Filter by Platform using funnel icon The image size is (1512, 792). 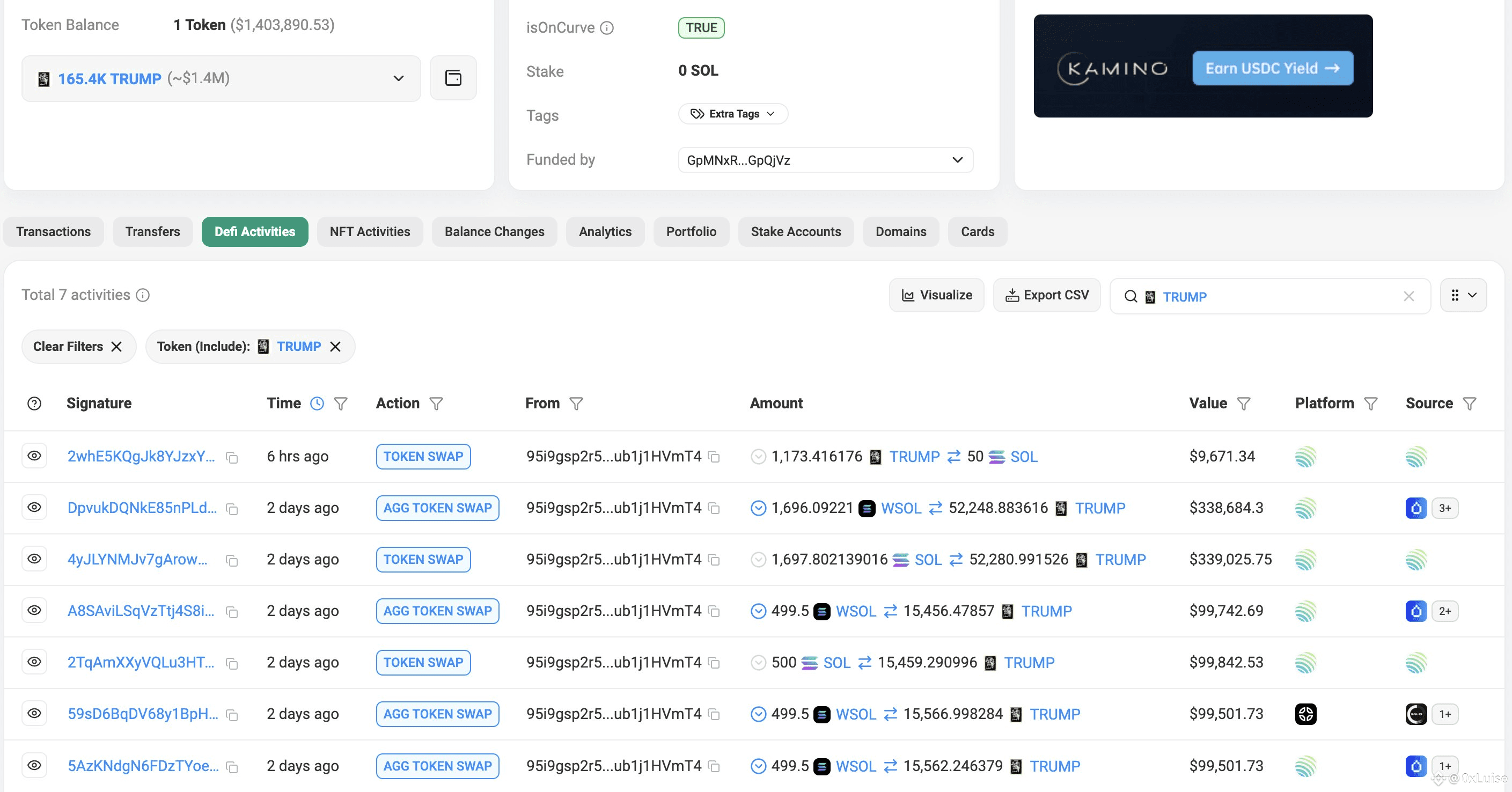point(1370,404)
